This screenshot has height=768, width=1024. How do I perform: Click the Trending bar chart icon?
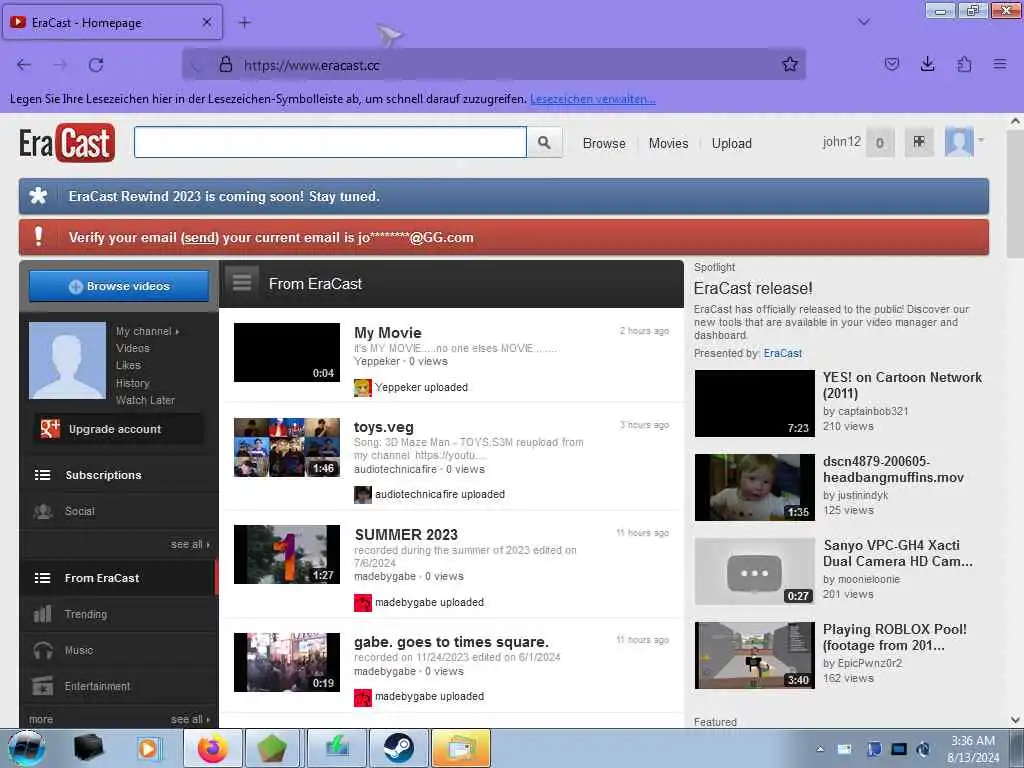[42, 614]
